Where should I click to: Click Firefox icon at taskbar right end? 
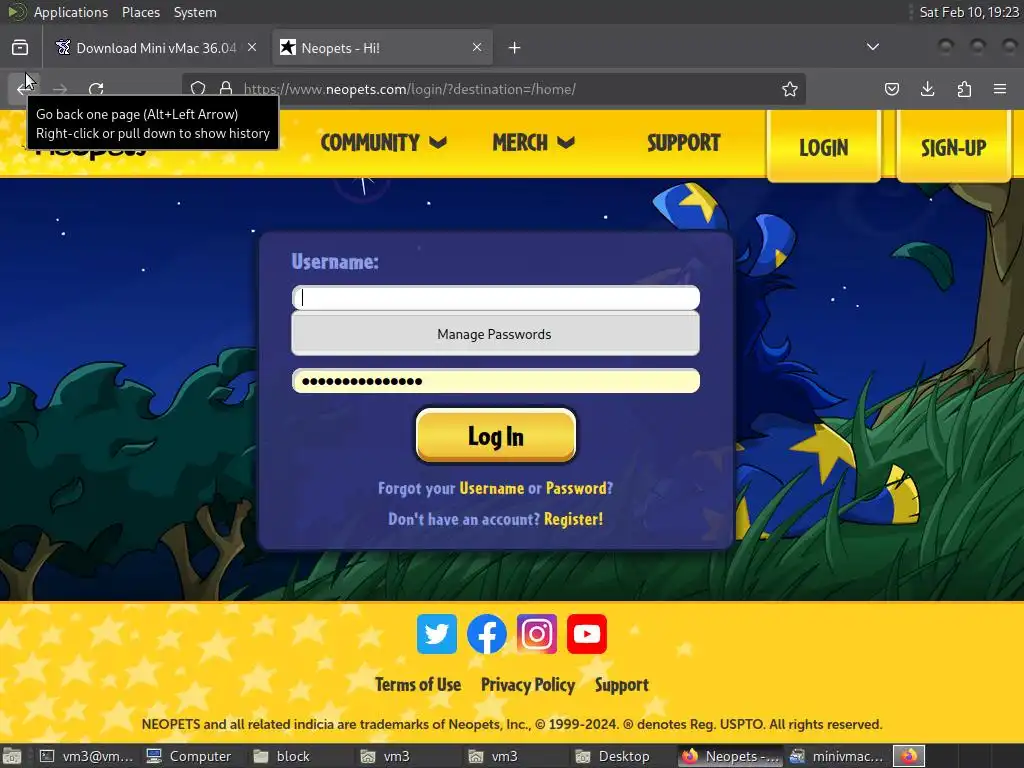pos(909,756)
